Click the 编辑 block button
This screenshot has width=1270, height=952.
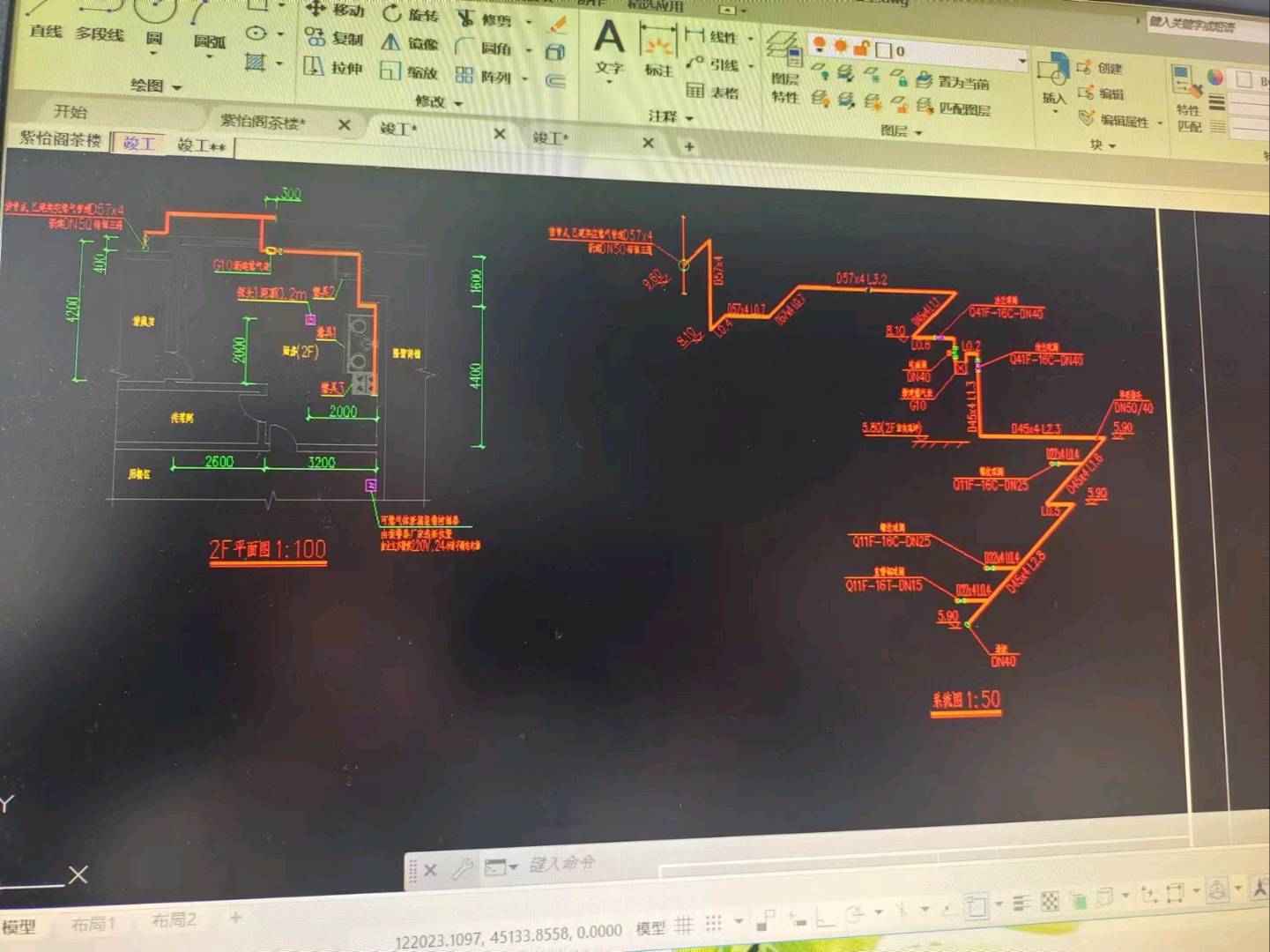[x=1101, y=93]
